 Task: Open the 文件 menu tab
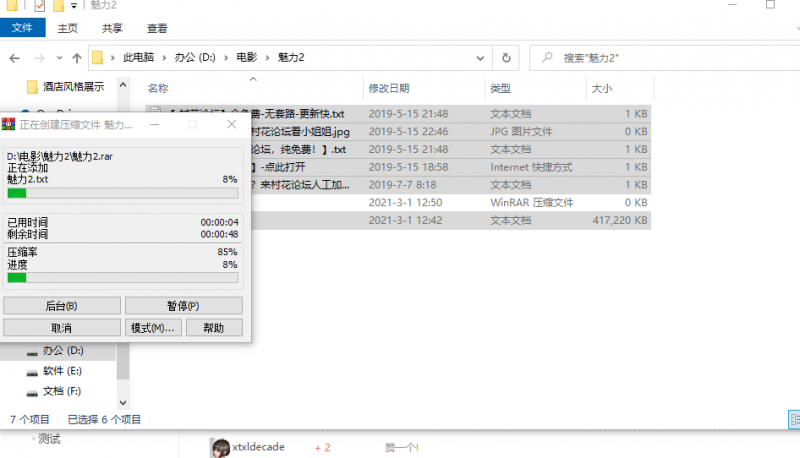(22, 29)
